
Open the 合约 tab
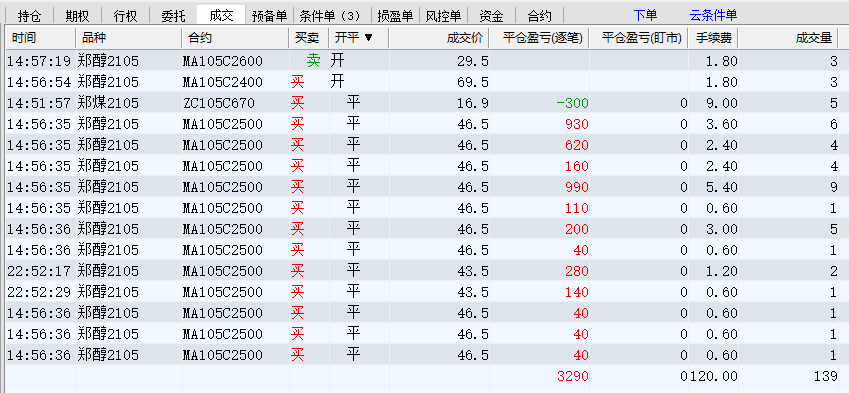pyautogui.click(x=539, y=15)
